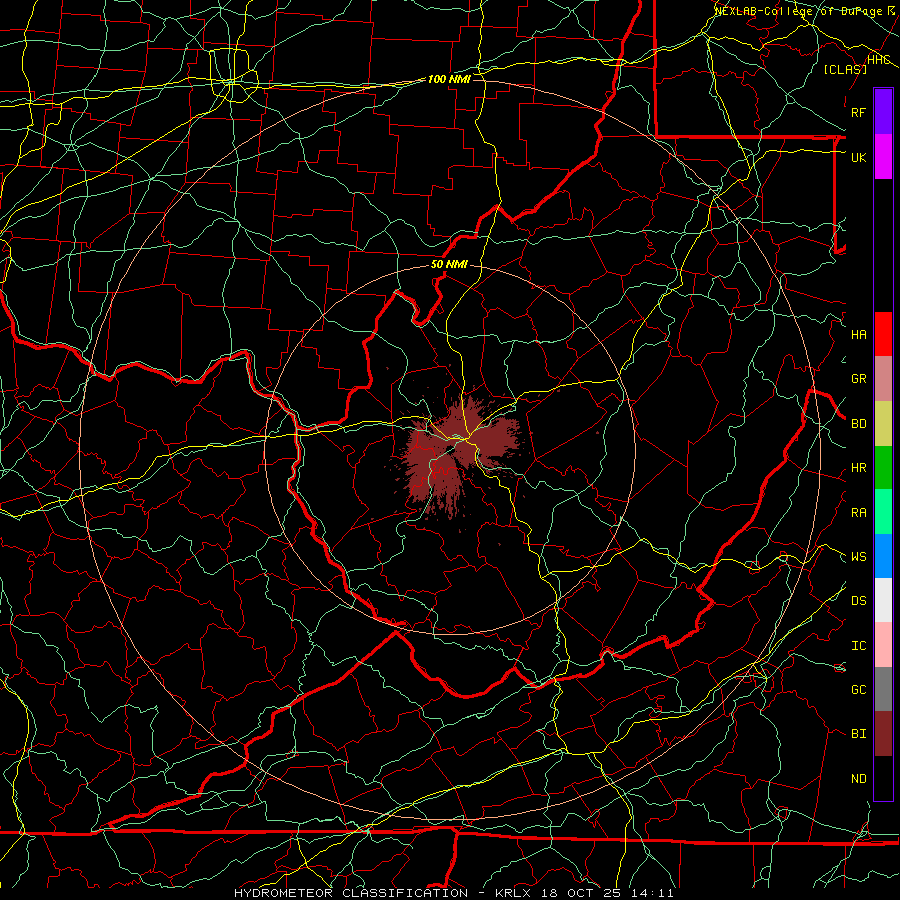The width and height of the screenshot is (900, 900).
Task: Click the "NEXLAB-College of DuPage" header text
Action: 799,11
